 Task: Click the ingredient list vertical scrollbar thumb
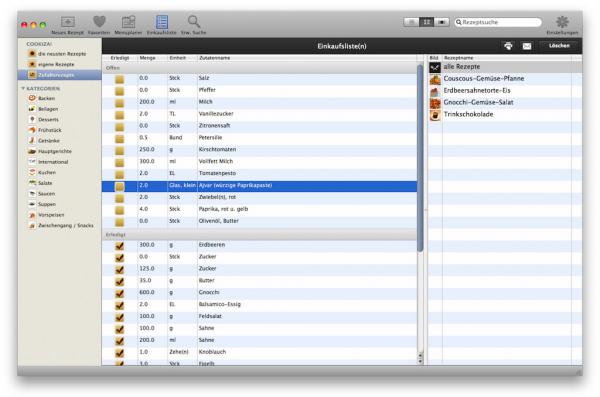(420, 158)
